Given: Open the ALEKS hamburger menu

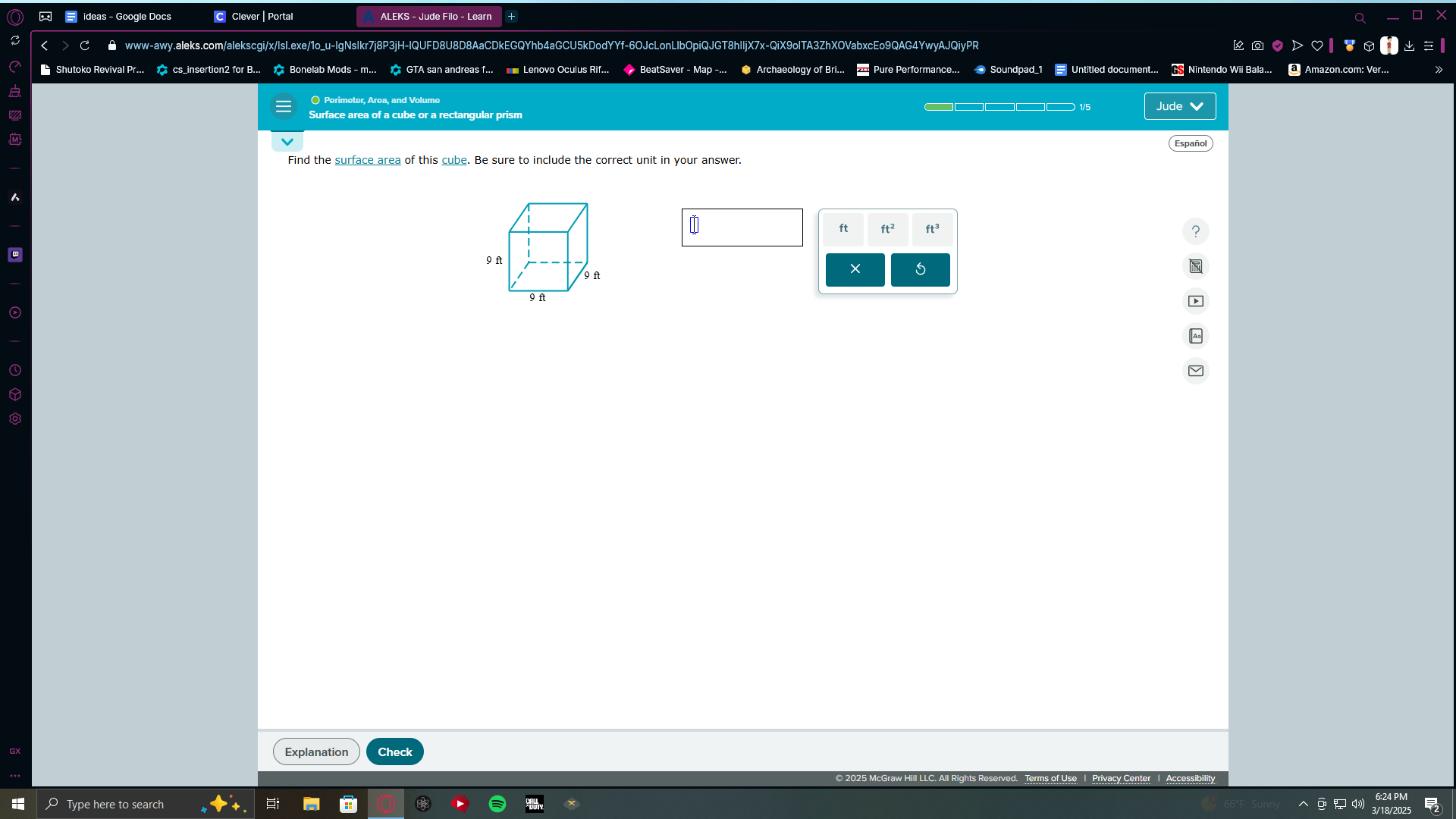Looking at the screenshot, I should coord(284,107).
